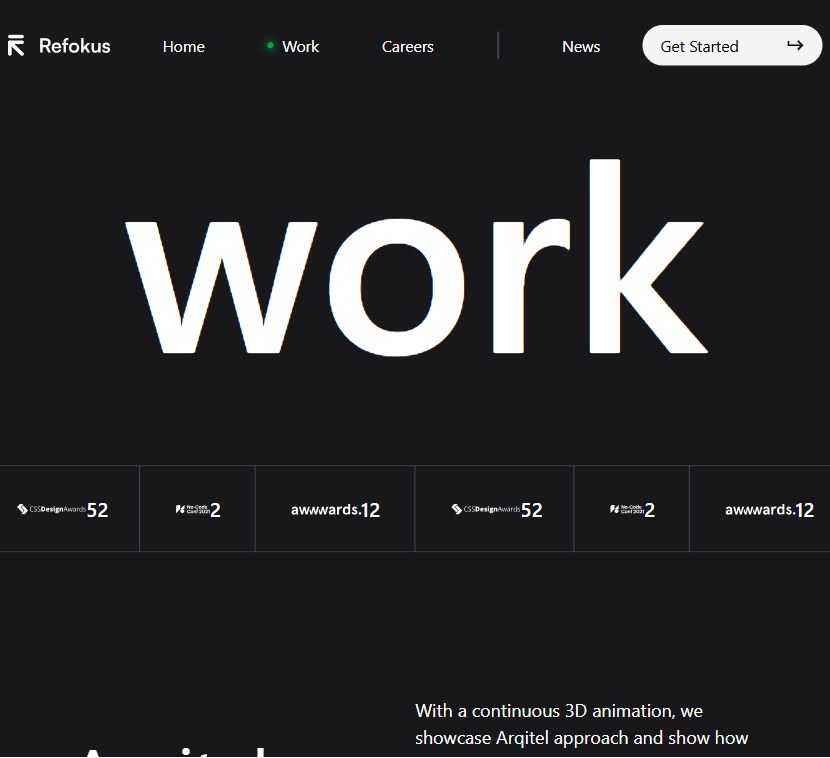Screen dimensions: 830x758
Task: Open the Work nav item
Action: [300, 47]
